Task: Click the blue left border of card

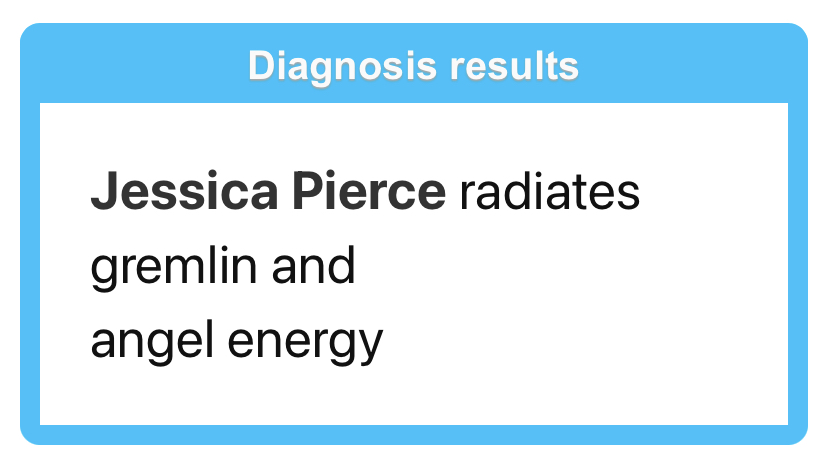Action: point(30,264)
